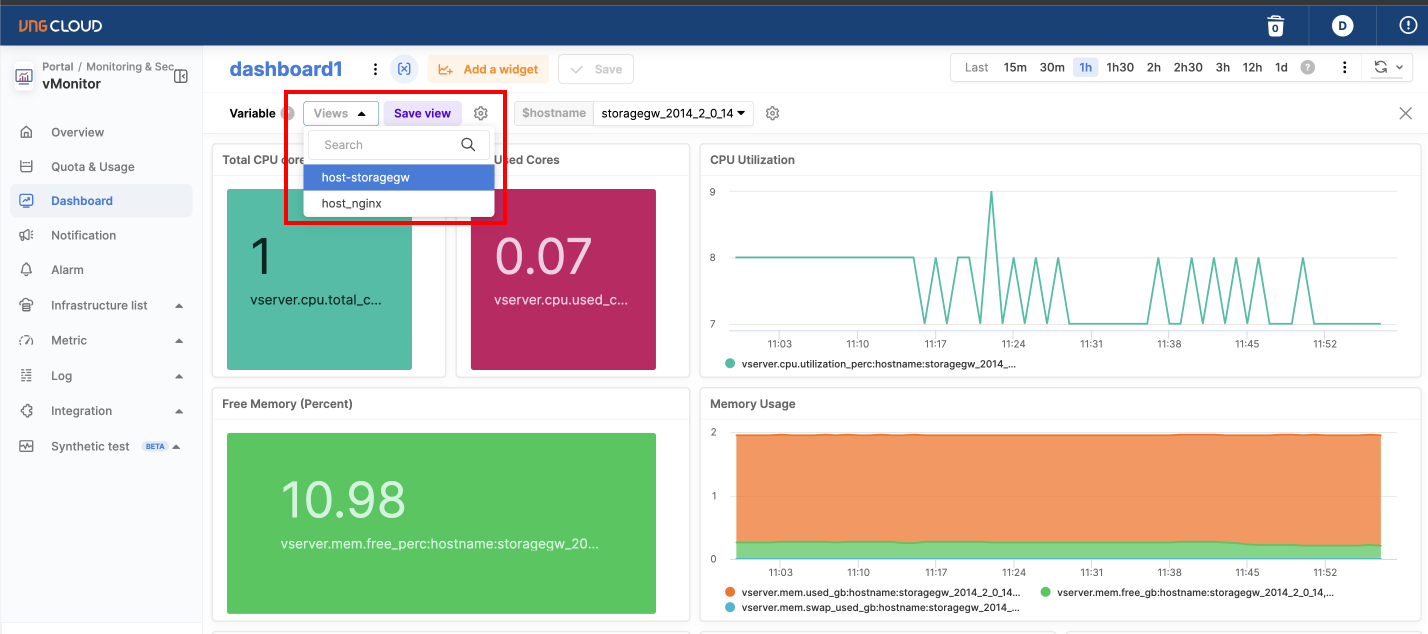1428x634 pixels.
Task: Click the alert exclamation icon in header
Action: (1409, 26)
